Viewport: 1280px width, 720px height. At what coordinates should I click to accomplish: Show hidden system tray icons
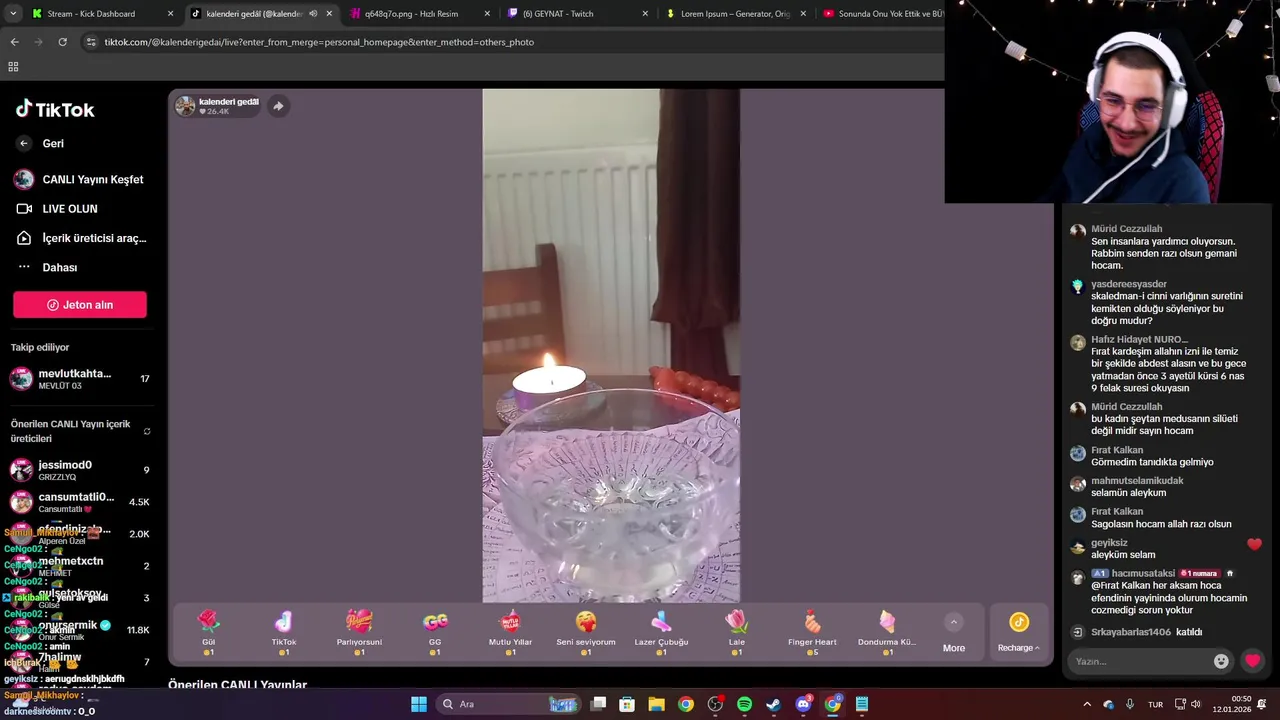[1087, 704]
